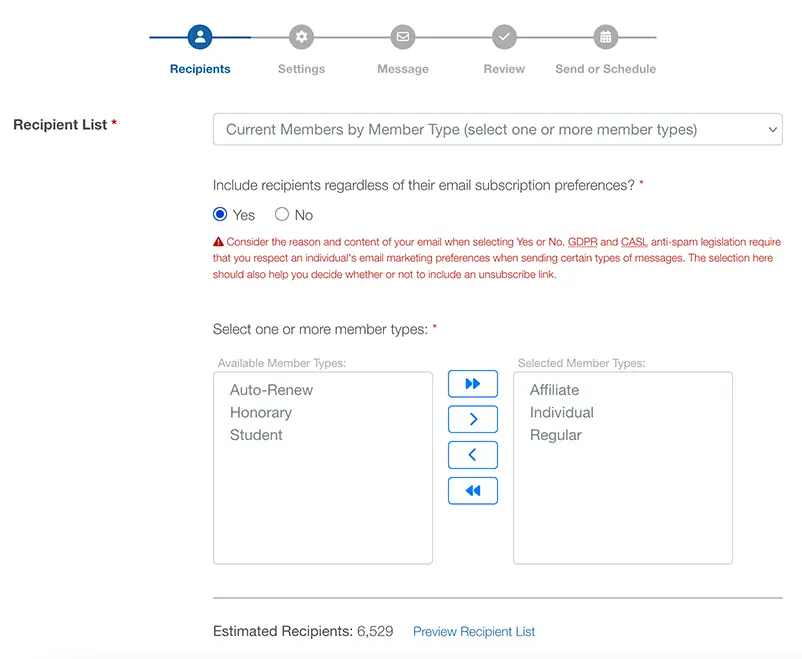Viewport: 802px width, 659px height.
Task: Click the move-selected-right single arrow button
Action: click(472, 419)
